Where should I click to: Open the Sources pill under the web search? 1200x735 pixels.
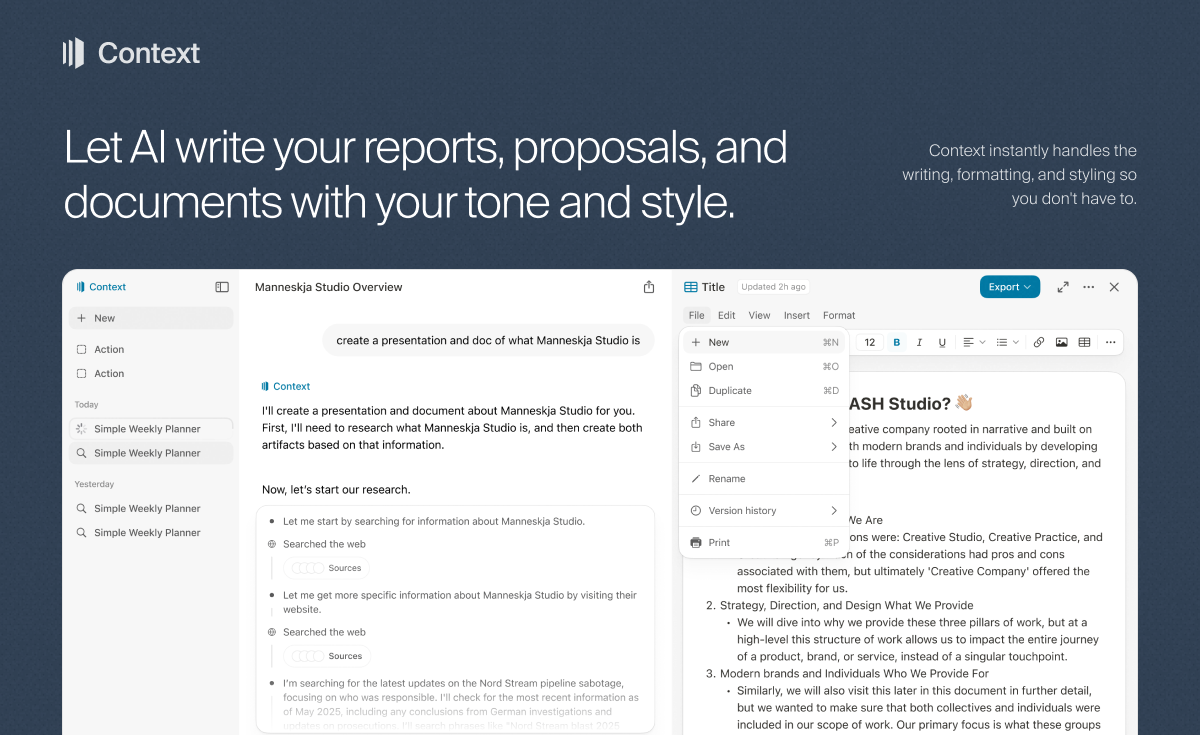coord(326,567)
